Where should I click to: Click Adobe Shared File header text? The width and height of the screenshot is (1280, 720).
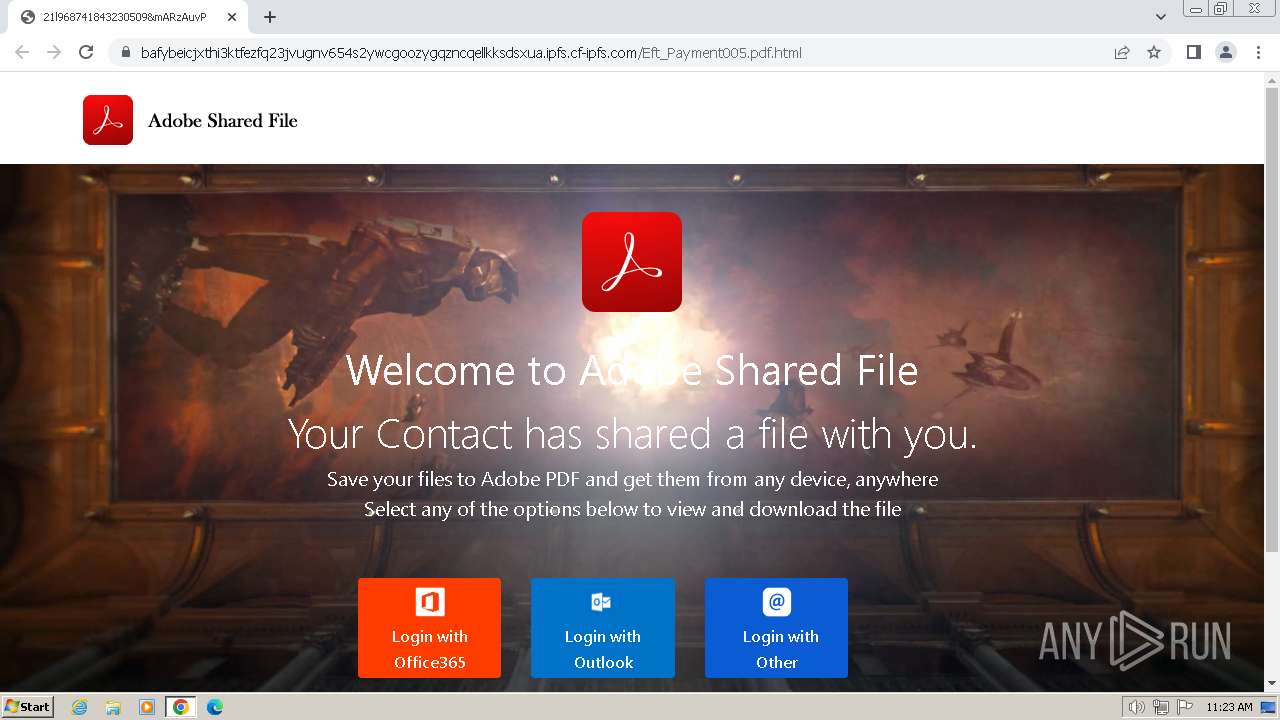pos(223,121)
